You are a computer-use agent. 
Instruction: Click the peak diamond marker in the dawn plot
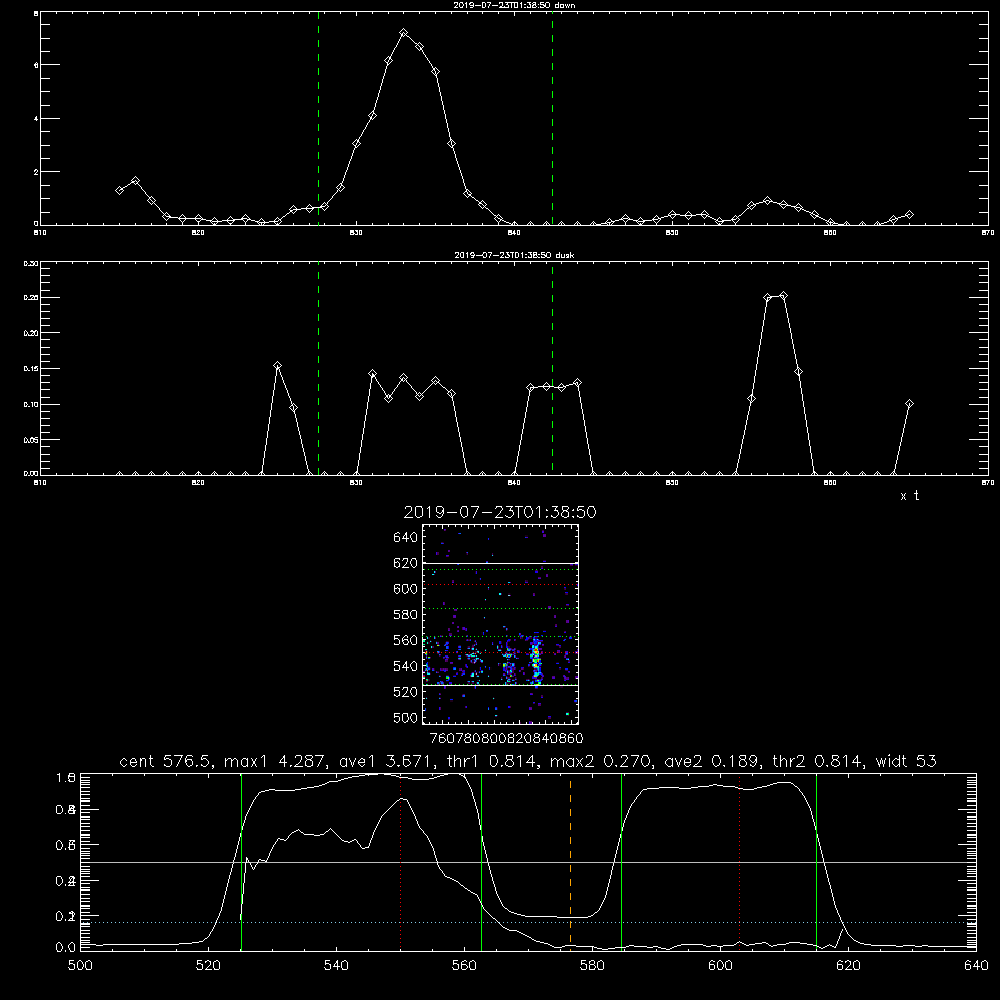(404, 33)
